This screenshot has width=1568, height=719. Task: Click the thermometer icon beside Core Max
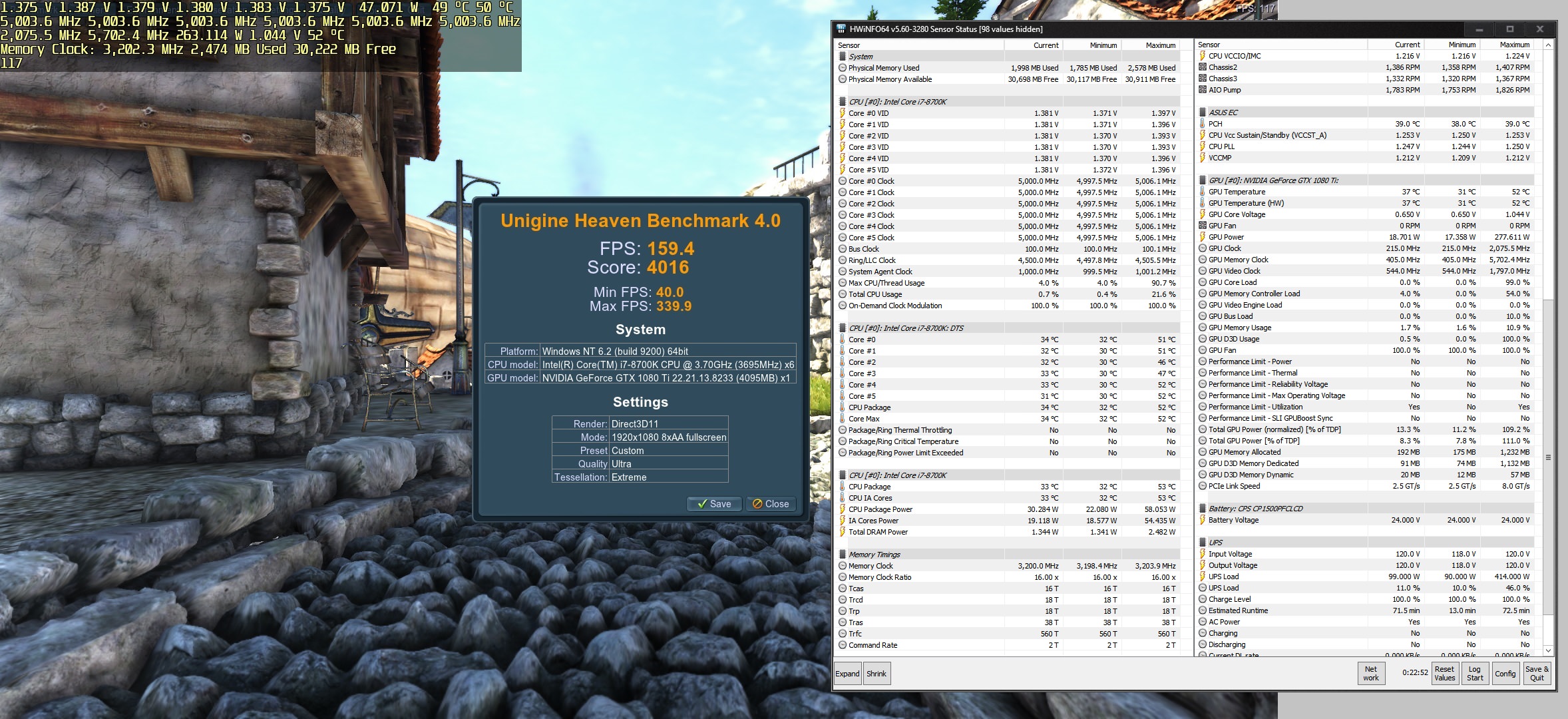coord(843,419)
